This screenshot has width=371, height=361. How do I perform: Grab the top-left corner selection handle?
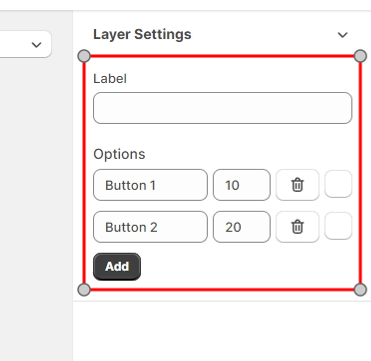coord(84,56)
